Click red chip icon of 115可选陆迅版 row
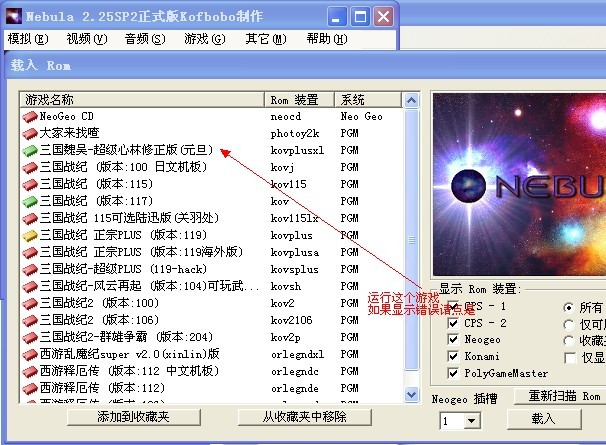The width and height of the screenshot is (606, 445). point(30,218)
